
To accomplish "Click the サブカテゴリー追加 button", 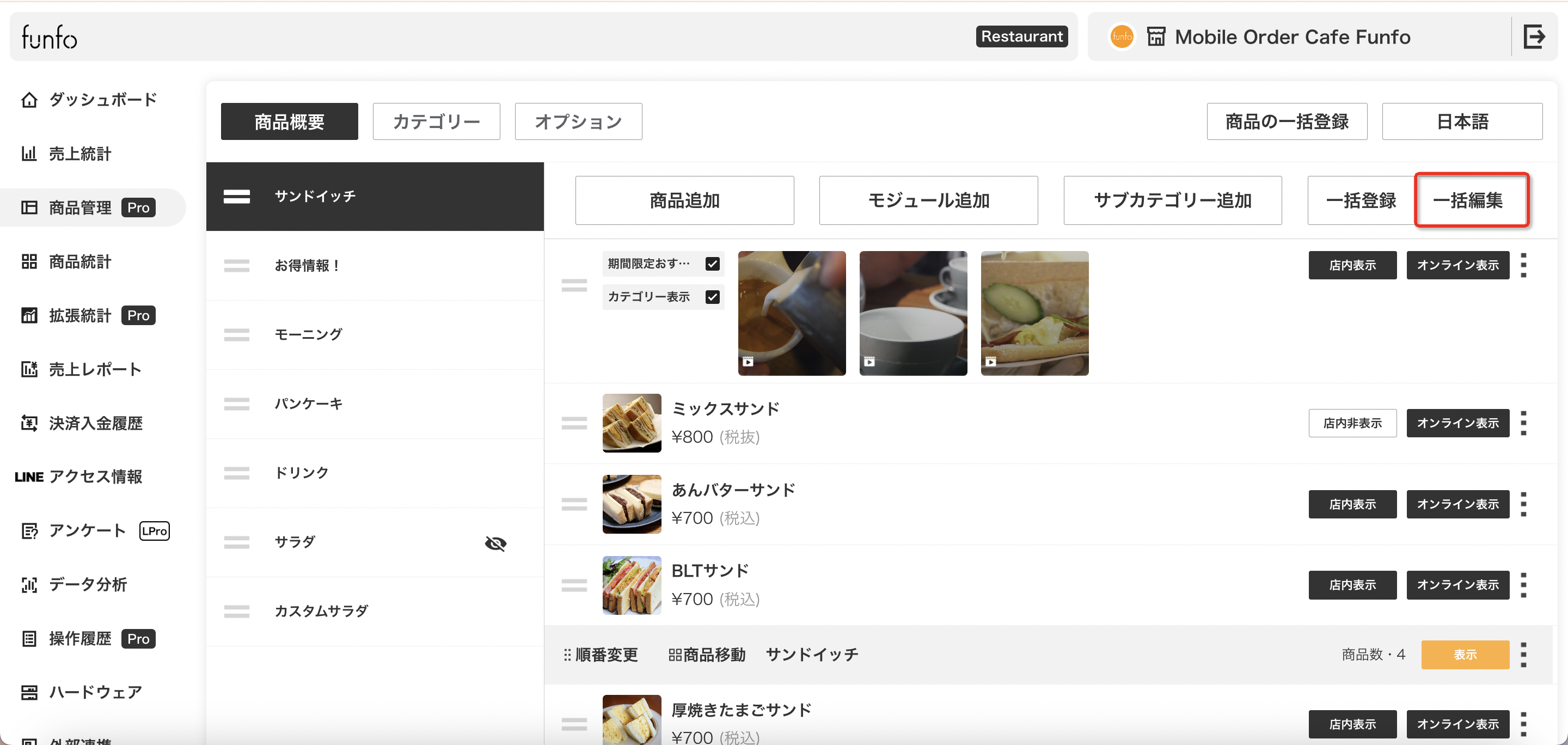I will pyautogui.click(x=1172, y=200).
